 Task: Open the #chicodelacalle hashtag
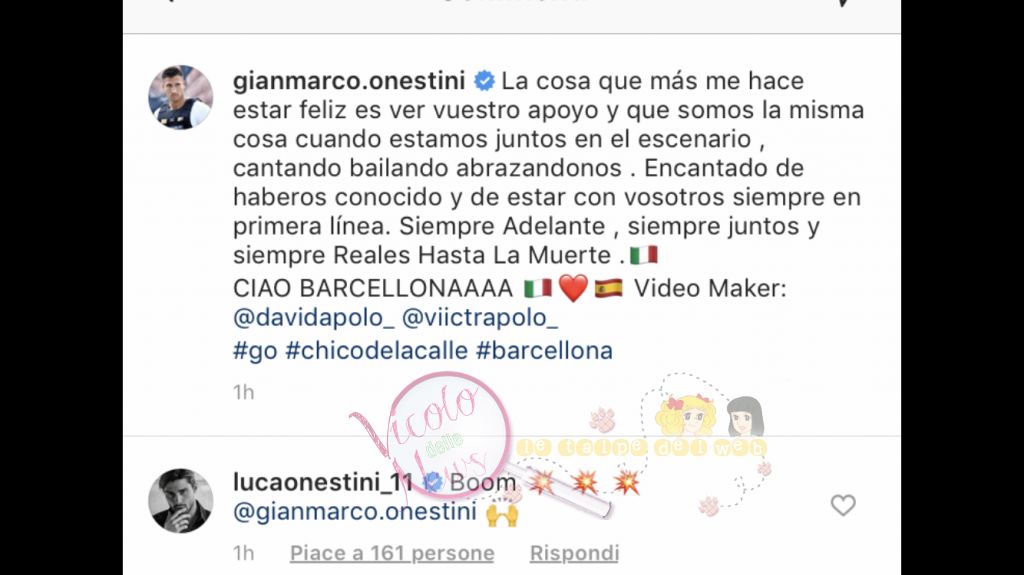point(376,351)
